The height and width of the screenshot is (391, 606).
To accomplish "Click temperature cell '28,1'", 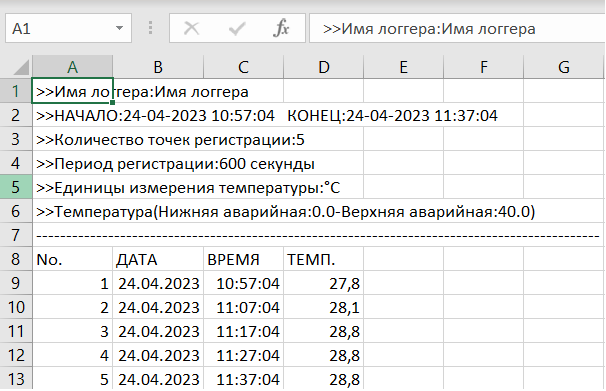I will point(323,307).
